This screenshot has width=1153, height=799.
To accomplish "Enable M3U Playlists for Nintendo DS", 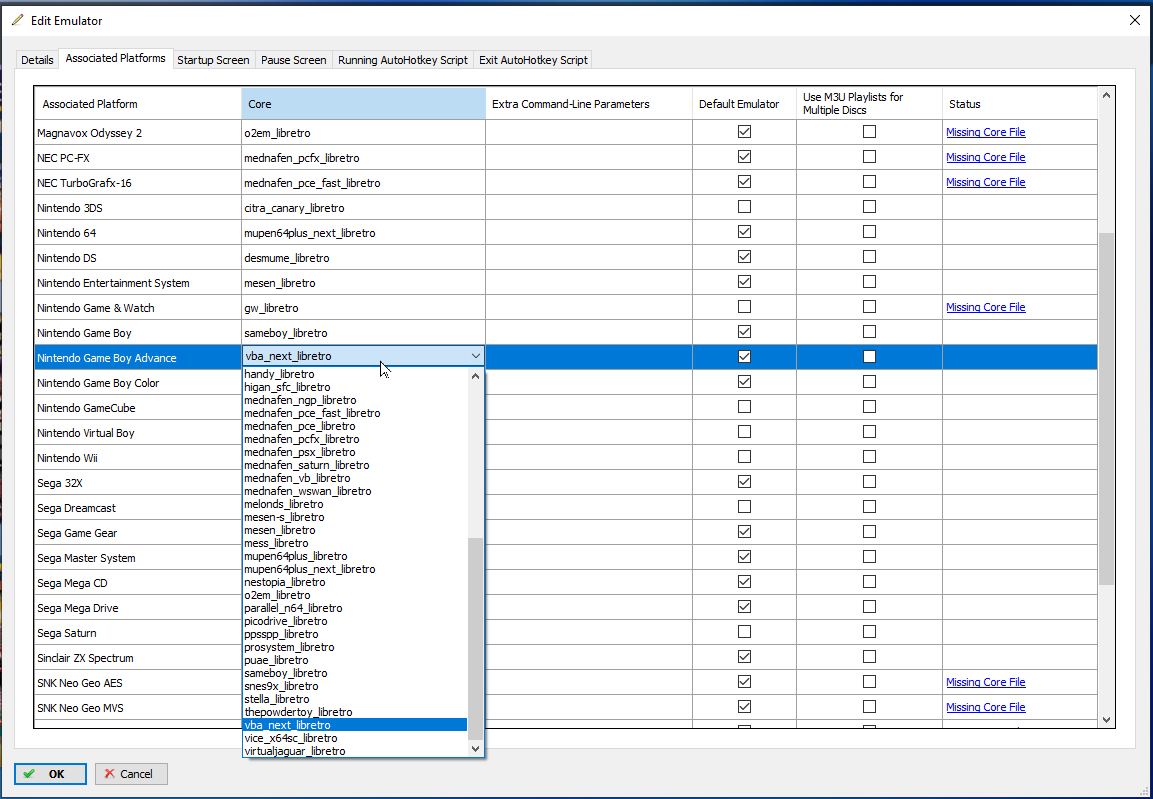I will click(869, 257).
